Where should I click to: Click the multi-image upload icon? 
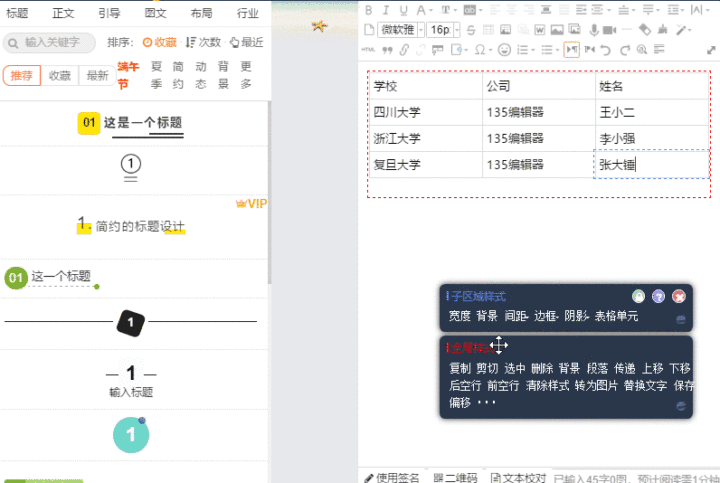[574, 30]
